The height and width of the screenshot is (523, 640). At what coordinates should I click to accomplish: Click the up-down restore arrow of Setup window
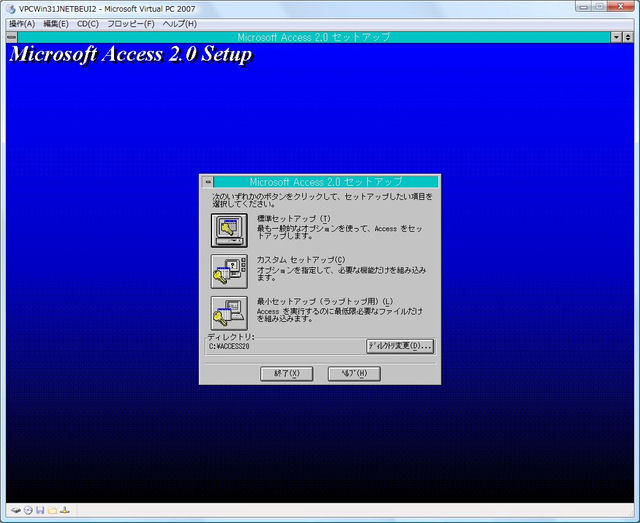click(x=628, y=37)
